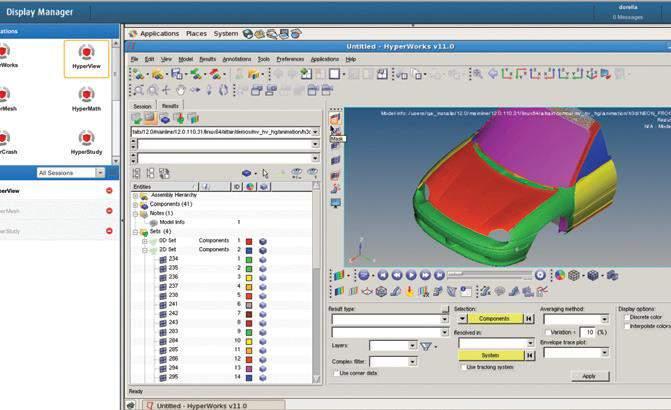Collapse the Sets (4) tree node

click(135, 232)
